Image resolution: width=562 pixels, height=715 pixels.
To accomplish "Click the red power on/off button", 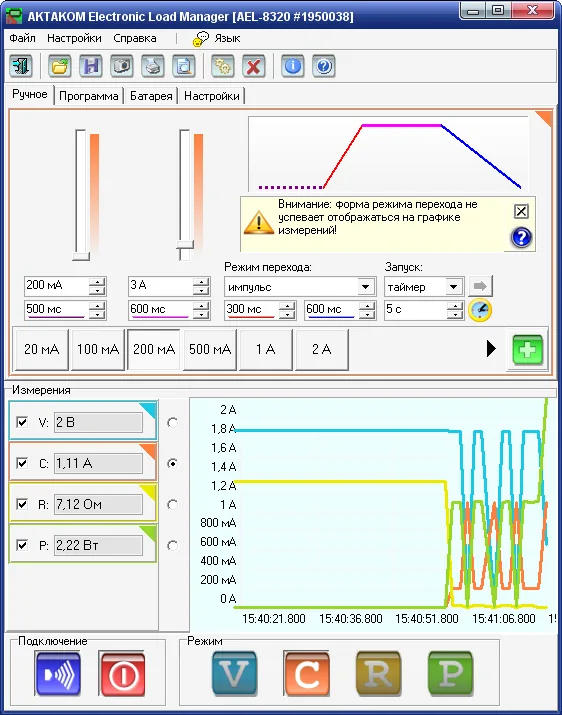I will pyautogui.click(x=122, y=674).
